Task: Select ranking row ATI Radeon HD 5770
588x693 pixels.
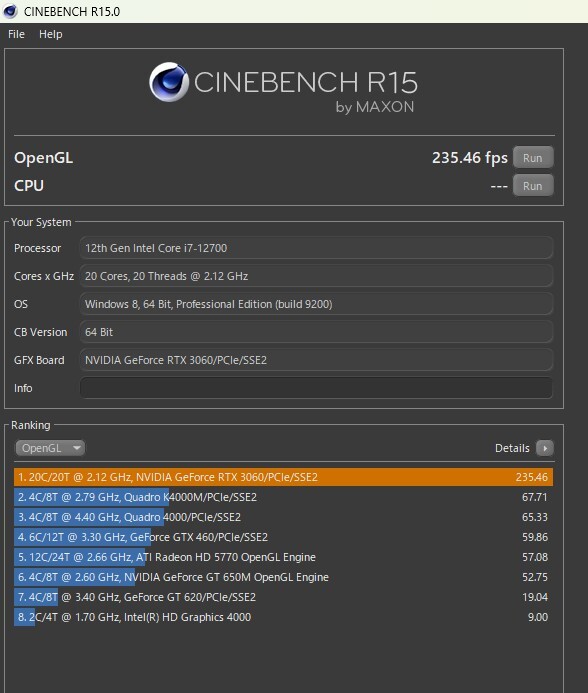Action: coord(283,557)
